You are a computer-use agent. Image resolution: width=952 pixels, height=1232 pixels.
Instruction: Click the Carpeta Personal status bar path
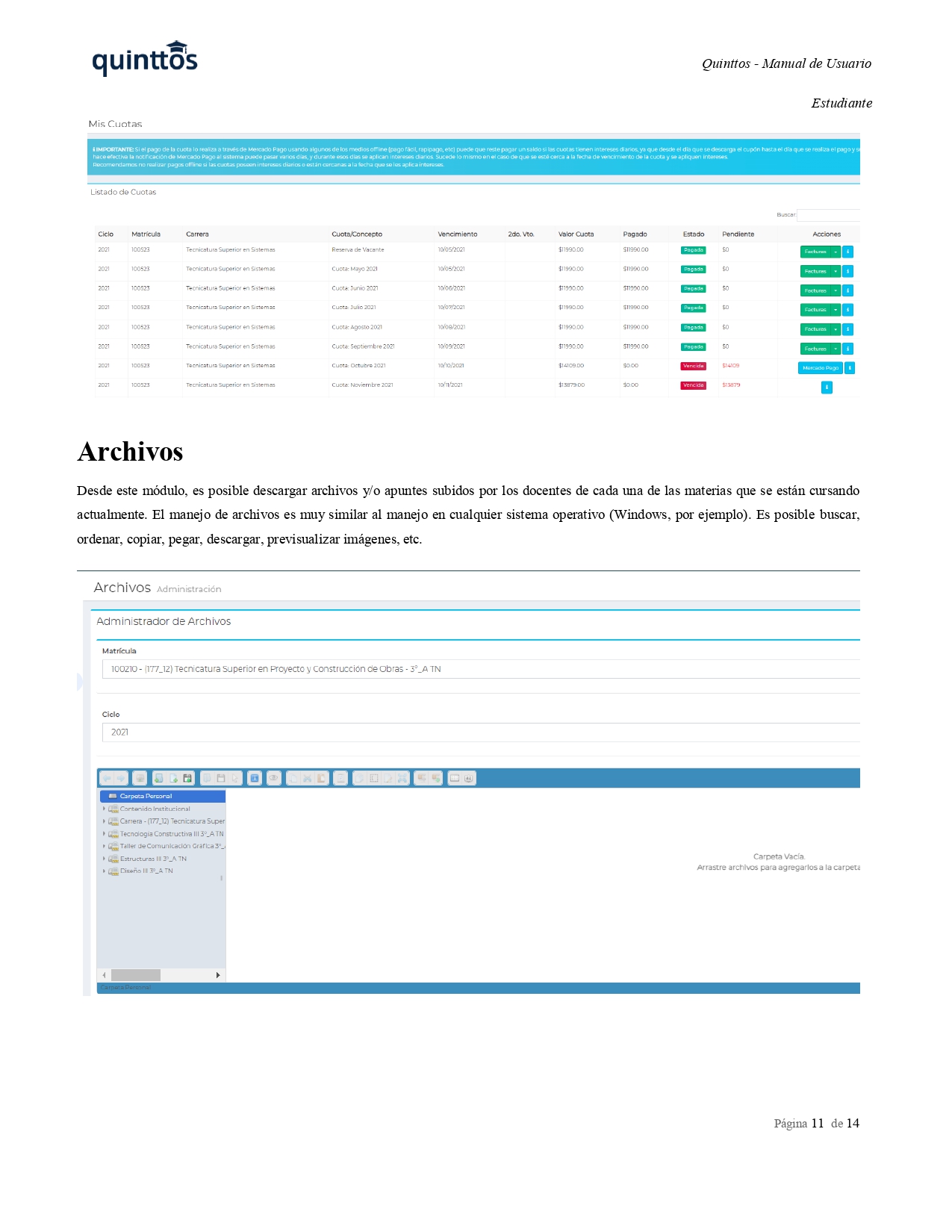click(125, 987)
